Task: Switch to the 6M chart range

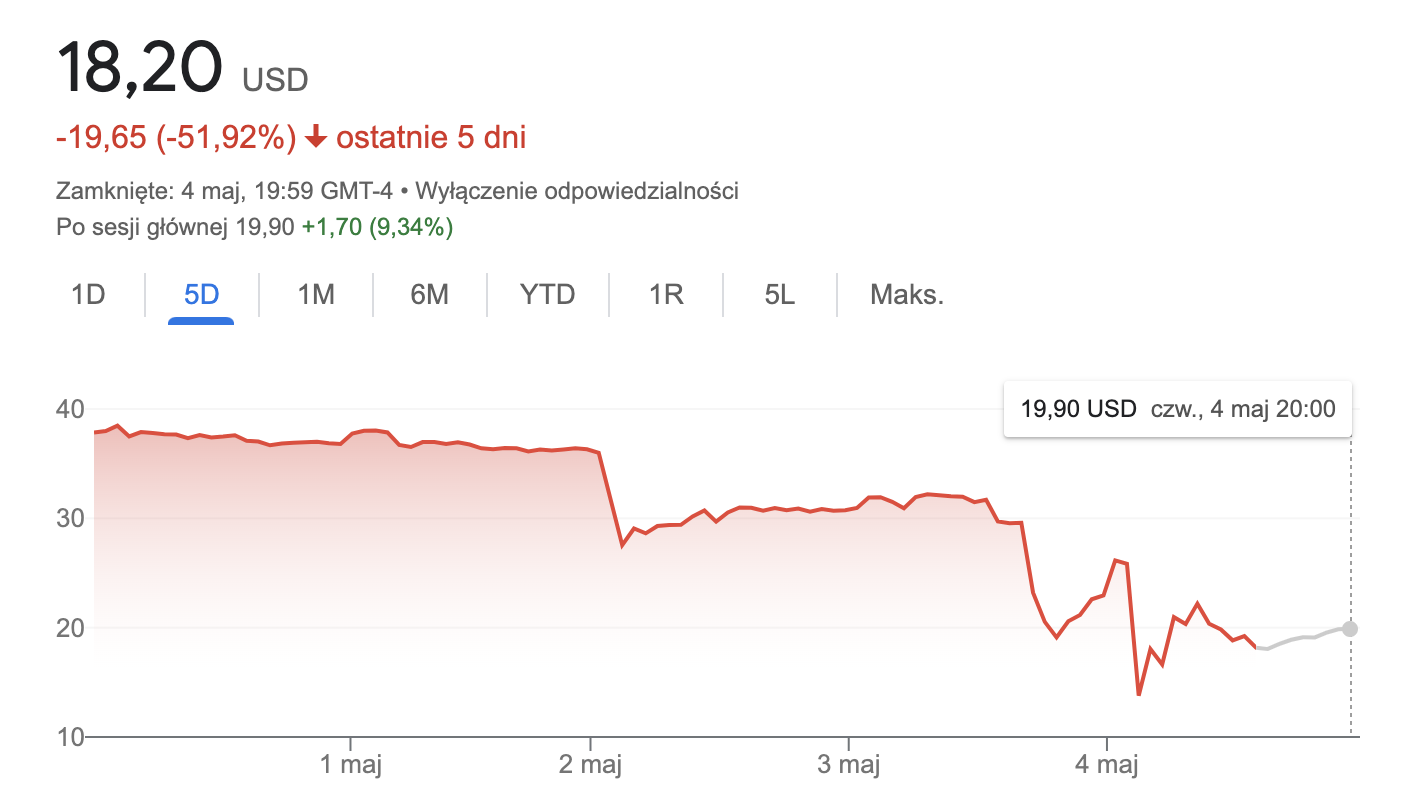Action: point(429,295)
